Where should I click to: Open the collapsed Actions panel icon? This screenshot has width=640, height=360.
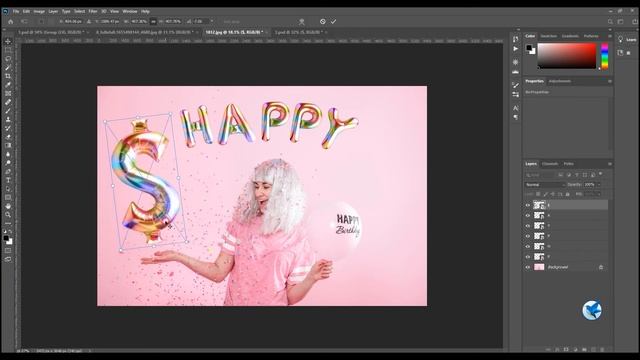(x=516, y=49)
